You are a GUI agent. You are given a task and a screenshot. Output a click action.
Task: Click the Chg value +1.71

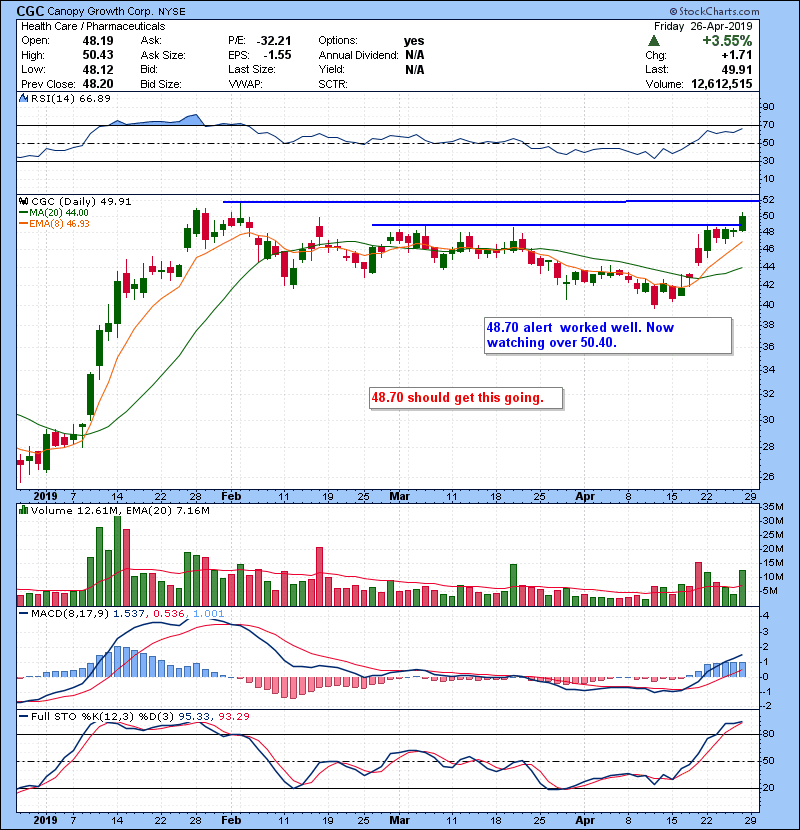click(736, 55)
